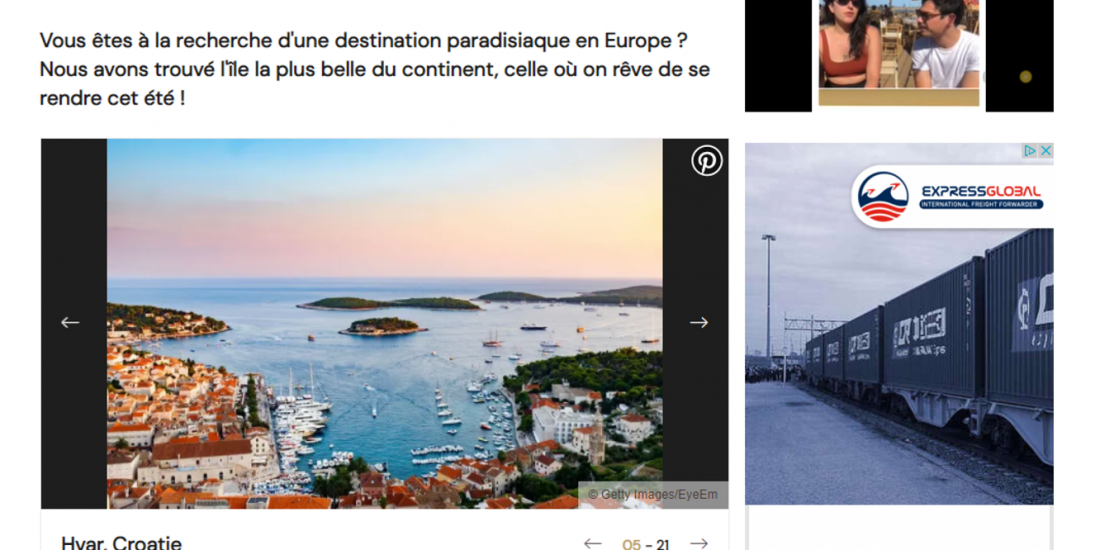Select the Hvar, Croatie caption title

point(121,543)
